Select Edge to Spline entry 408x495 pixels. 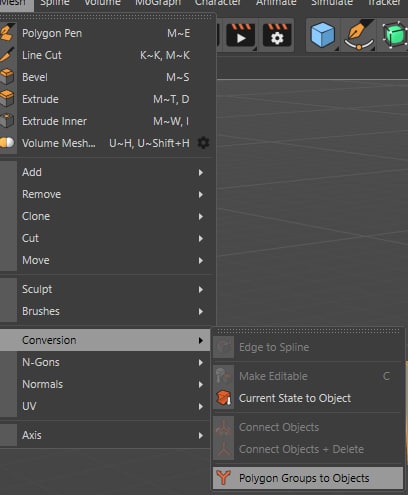coord(307,347)
